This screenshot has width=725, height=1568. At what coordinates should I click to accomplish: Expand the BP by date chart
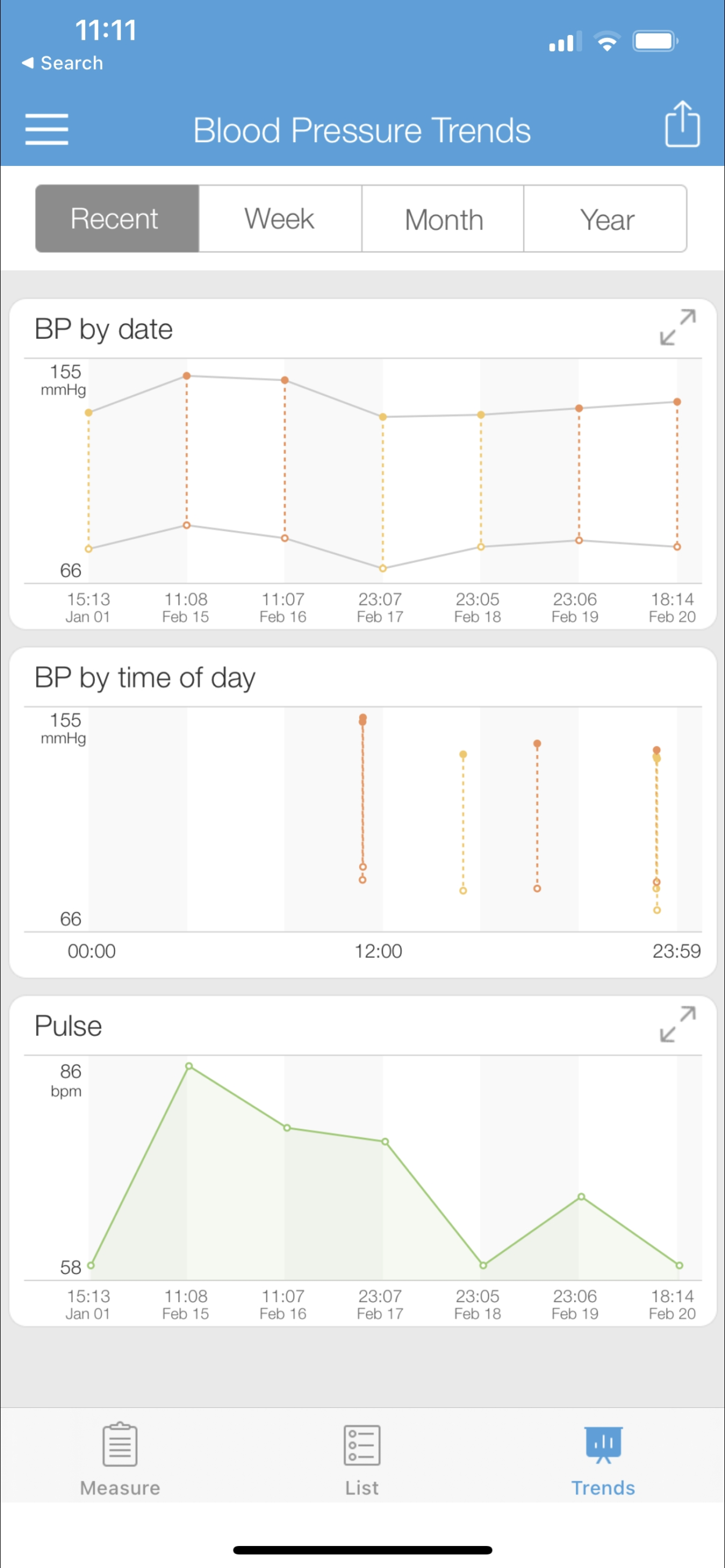point(677,328)
